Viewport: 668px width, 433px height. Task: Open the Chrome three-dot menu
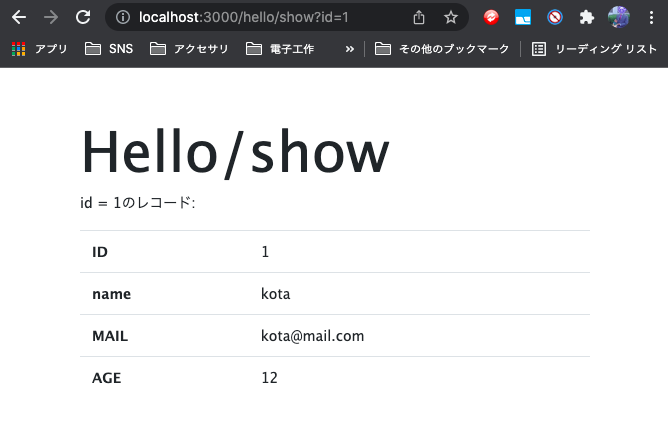(x=651, y=17)
